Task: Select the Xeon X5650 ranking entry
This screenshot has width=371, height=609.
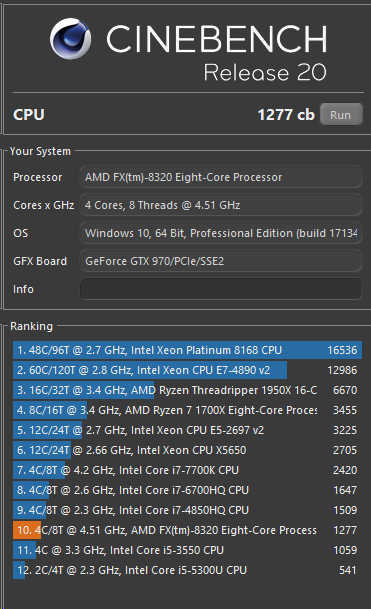Action: (x=187, y=450)
